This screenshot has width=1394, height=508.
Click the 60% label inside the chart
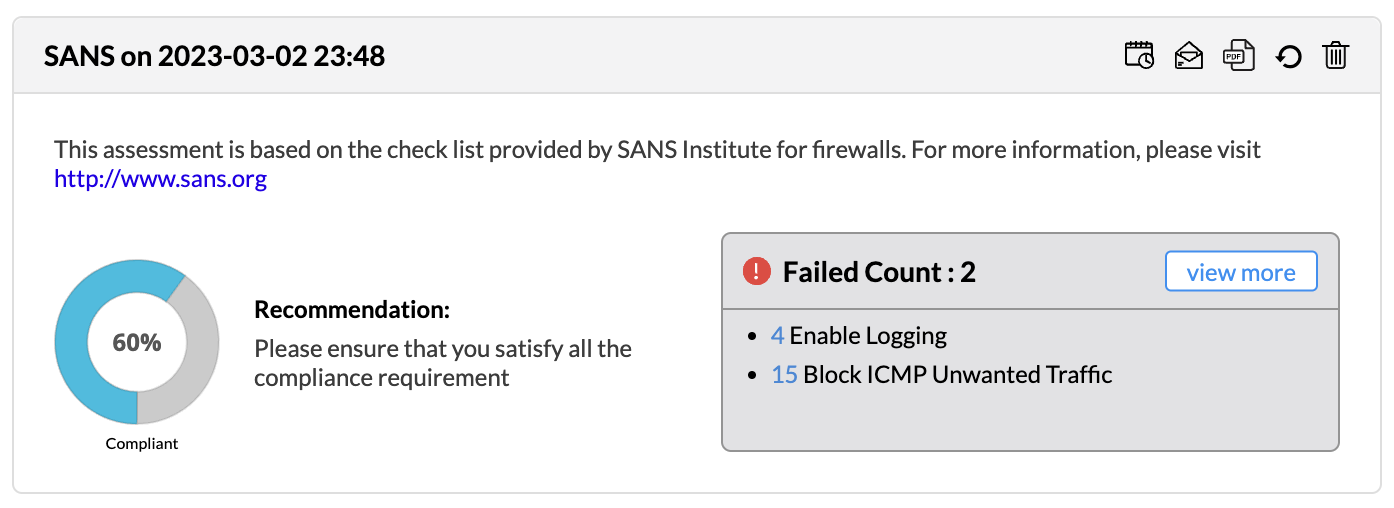(137, 342)
